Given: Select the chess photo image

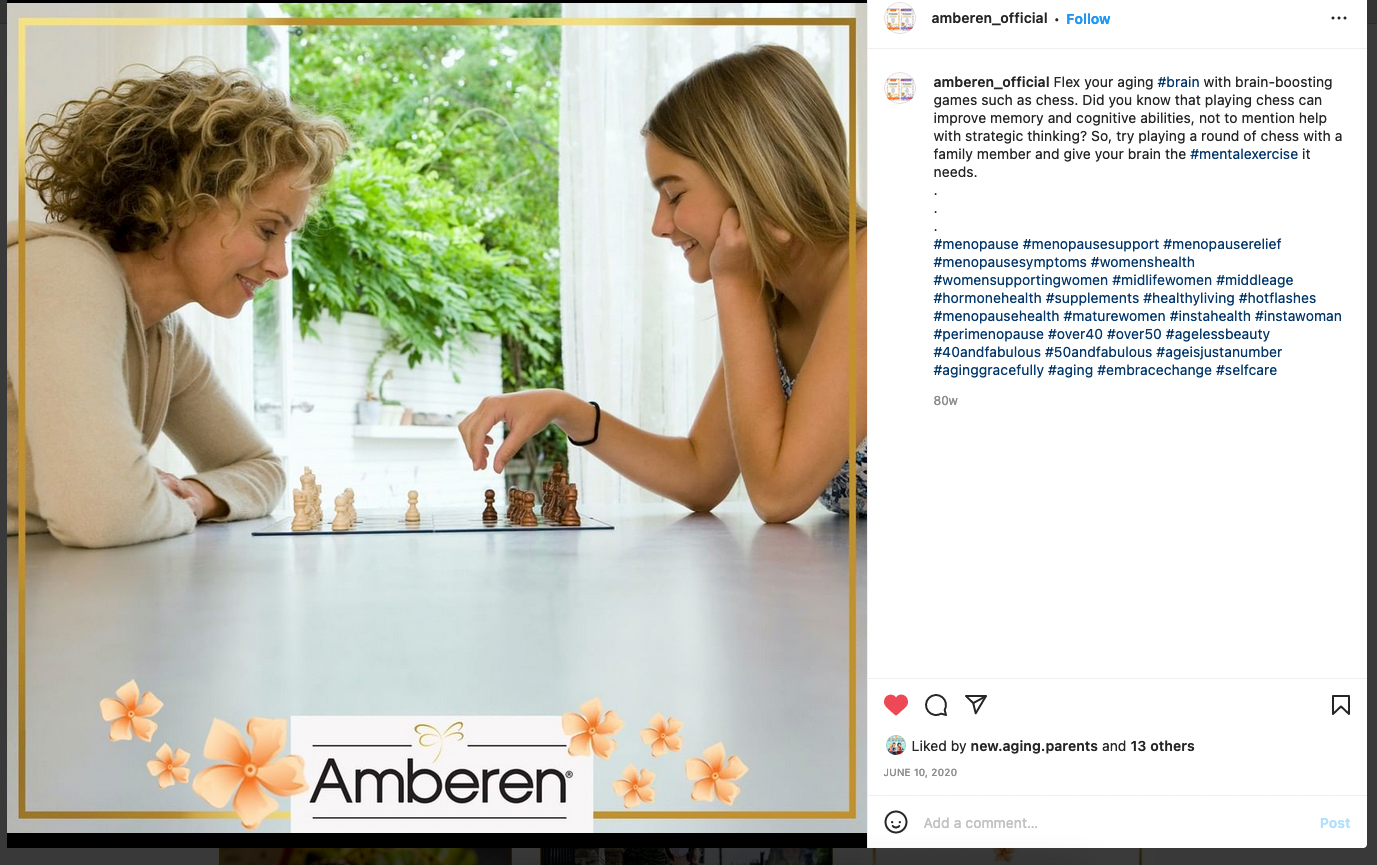Looking at the screenshot, I should click(437, 418).
